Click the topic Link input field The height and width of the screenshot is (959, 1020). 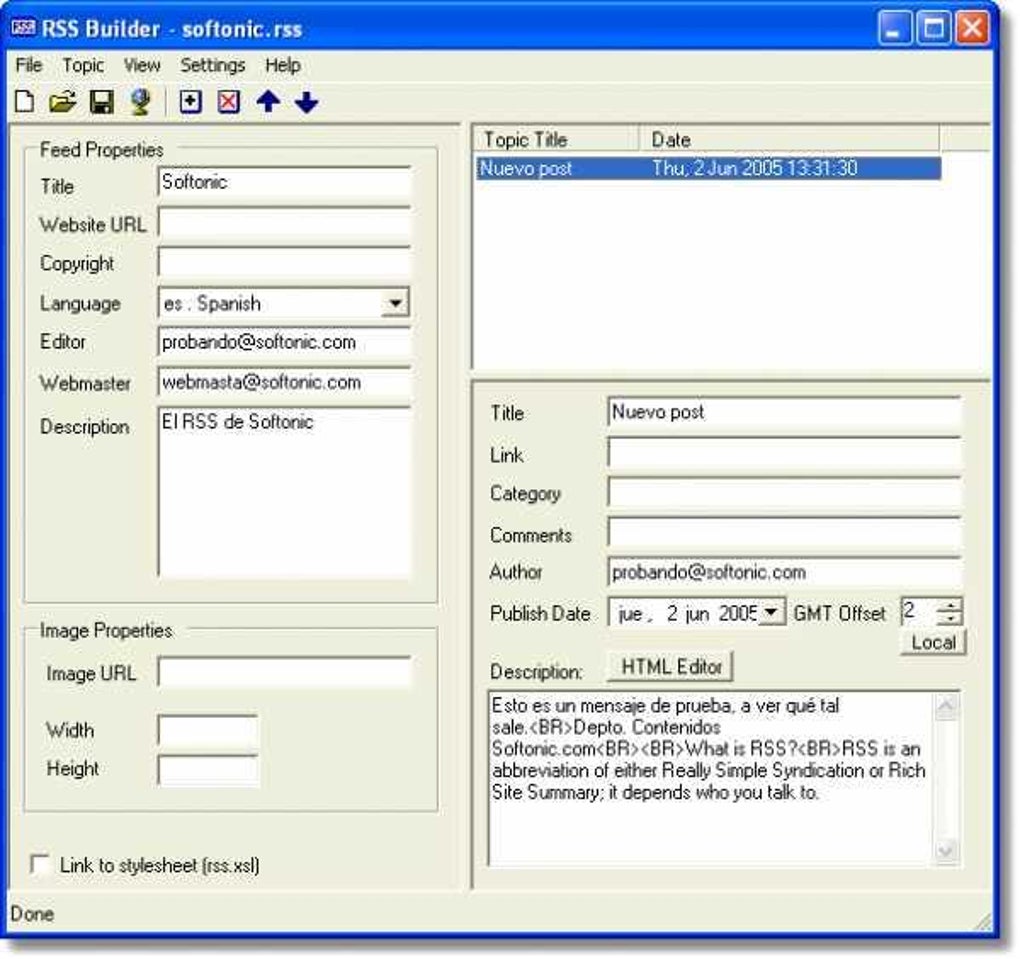pyautogui.click(x=784, y=453)
